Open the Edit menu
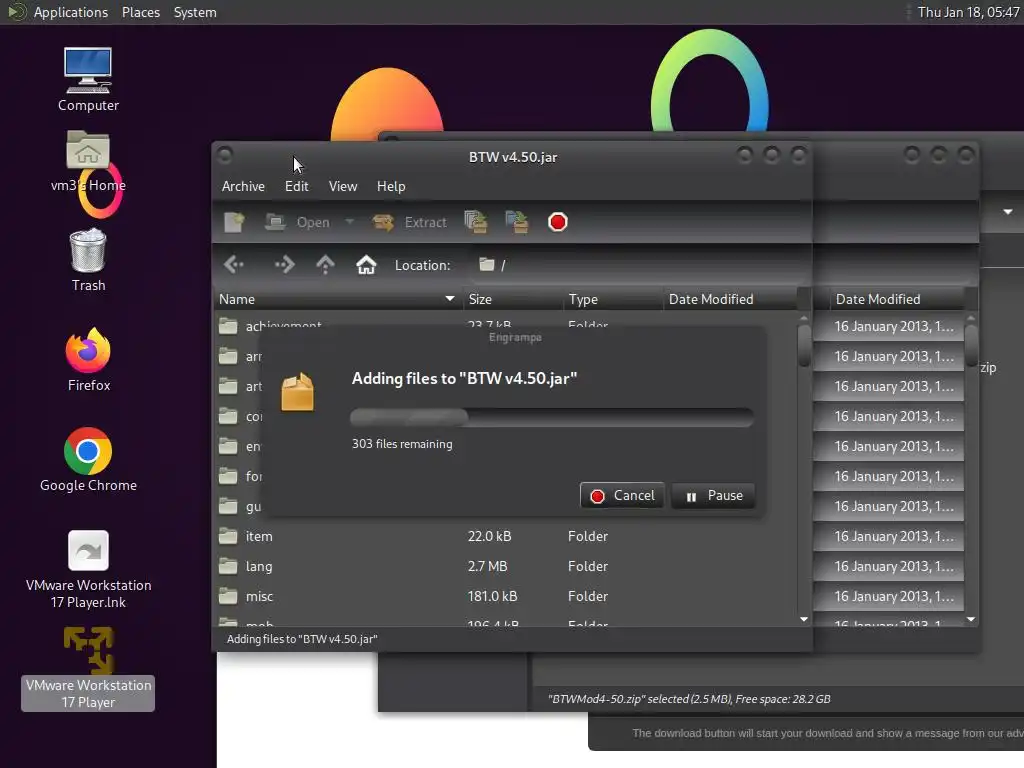Image resolution: width=1024 pixels, height=768 pixels. 296,186
